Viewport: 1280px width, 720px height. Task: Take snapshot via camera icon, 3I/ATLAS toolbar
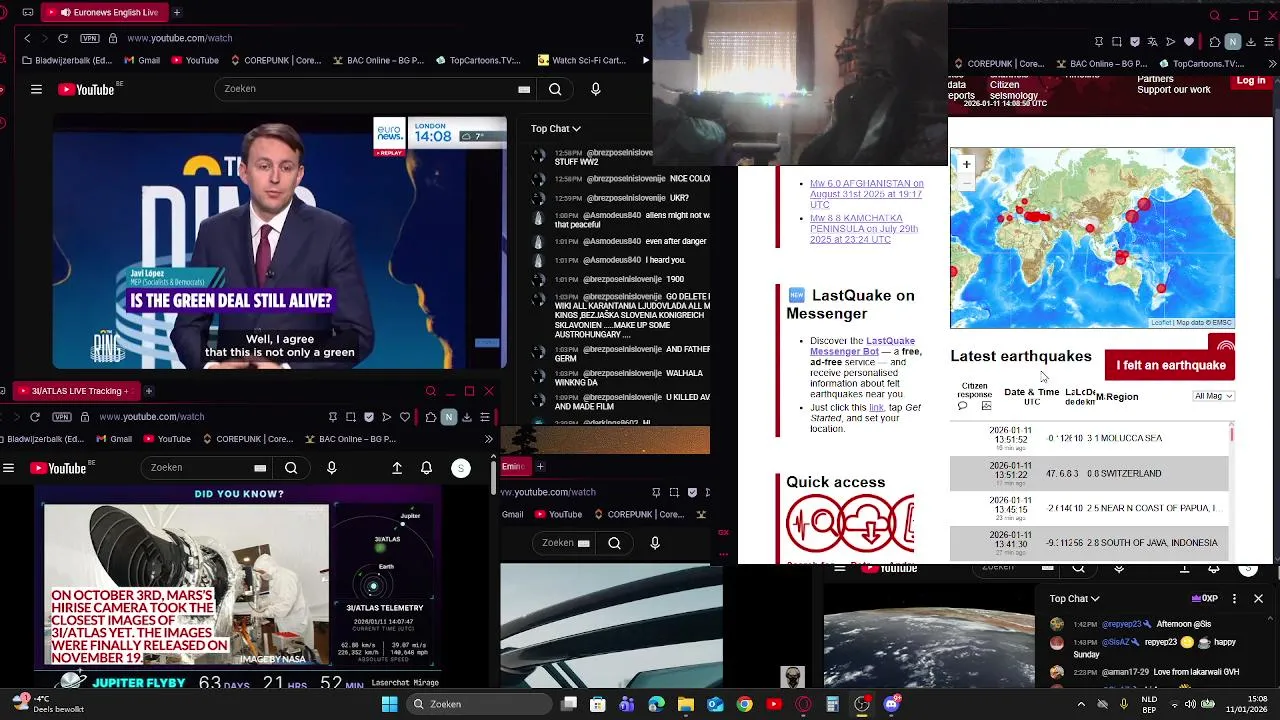tap(351, 417)
